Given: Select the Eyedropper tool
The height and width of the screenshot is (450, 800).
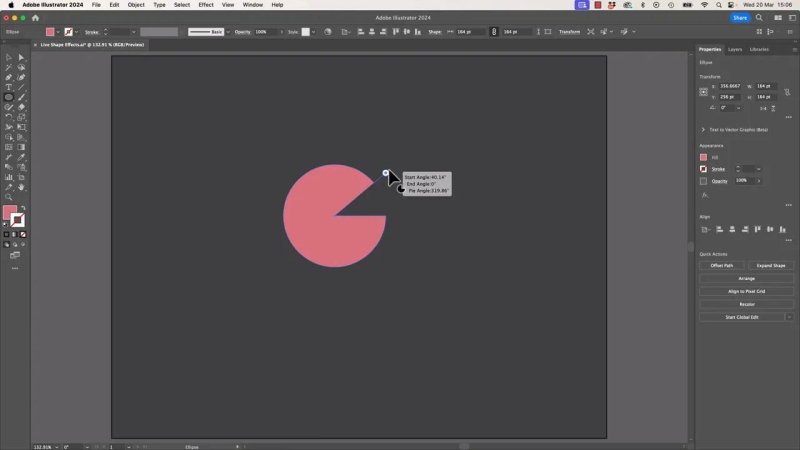Looking at the screenshot, I should click(x=21, y=157).
